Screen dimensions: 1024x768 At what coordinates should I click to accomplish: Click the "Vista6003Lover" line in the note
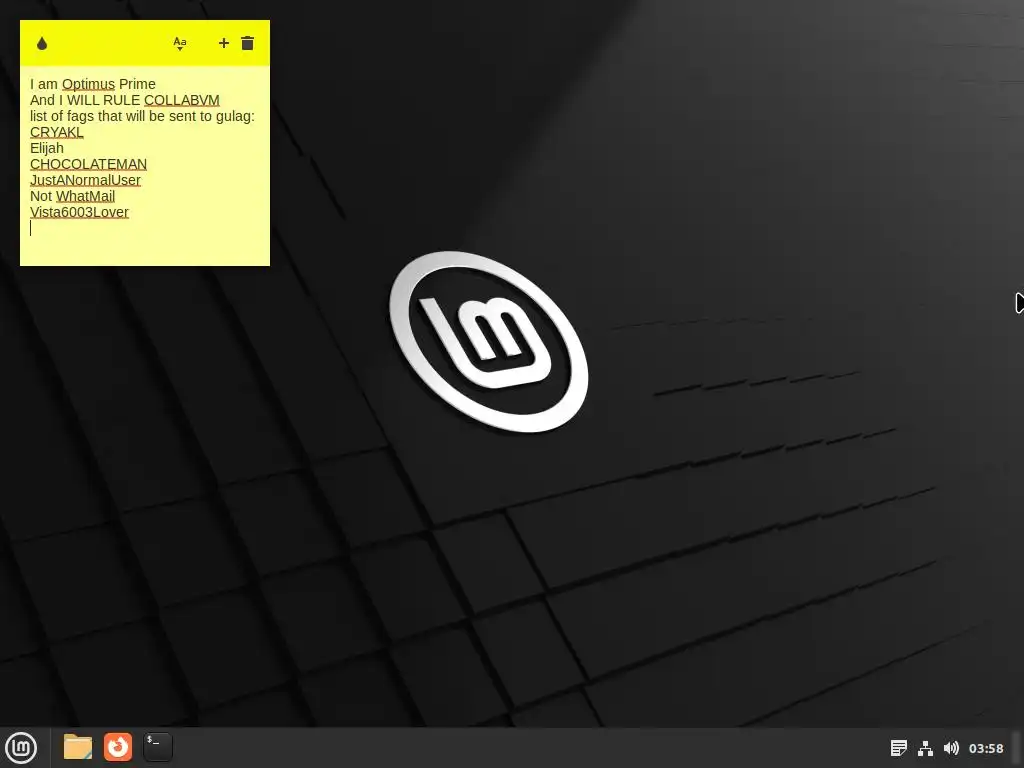pyautogui.click(x=80, y=212)
